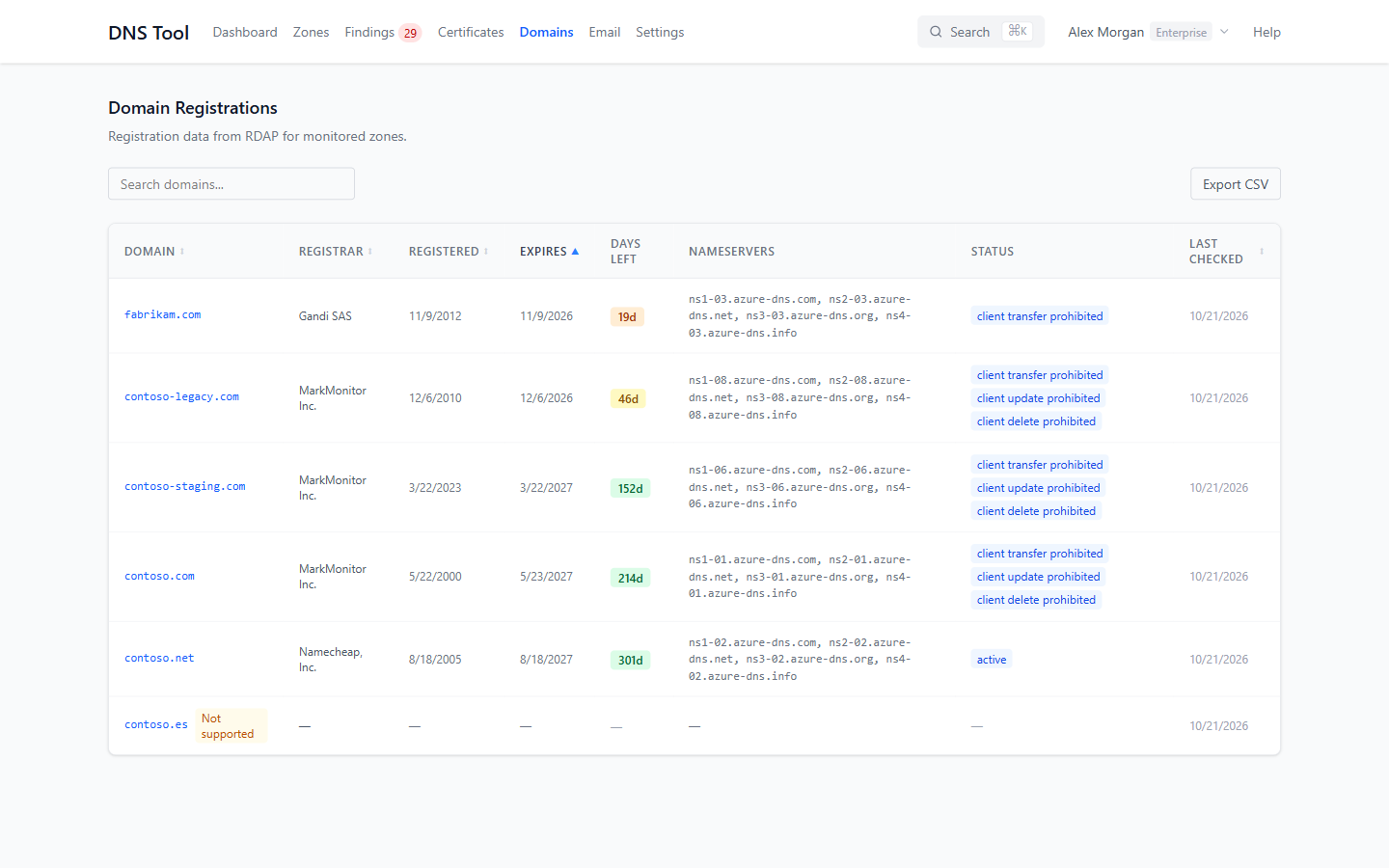Open the Zones tab
The width and height of the screenshot is (1389, 868).
point(311,32)
